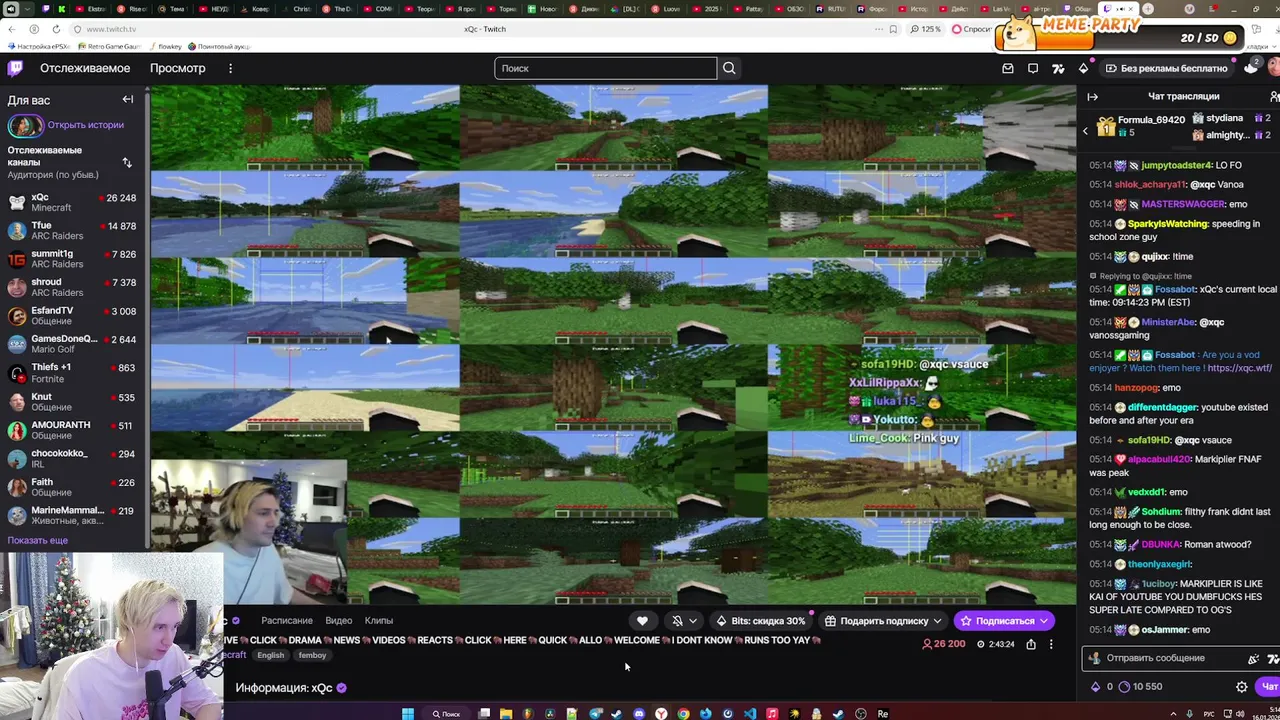Collapse the stream chat panel

tap(1092, 96)
